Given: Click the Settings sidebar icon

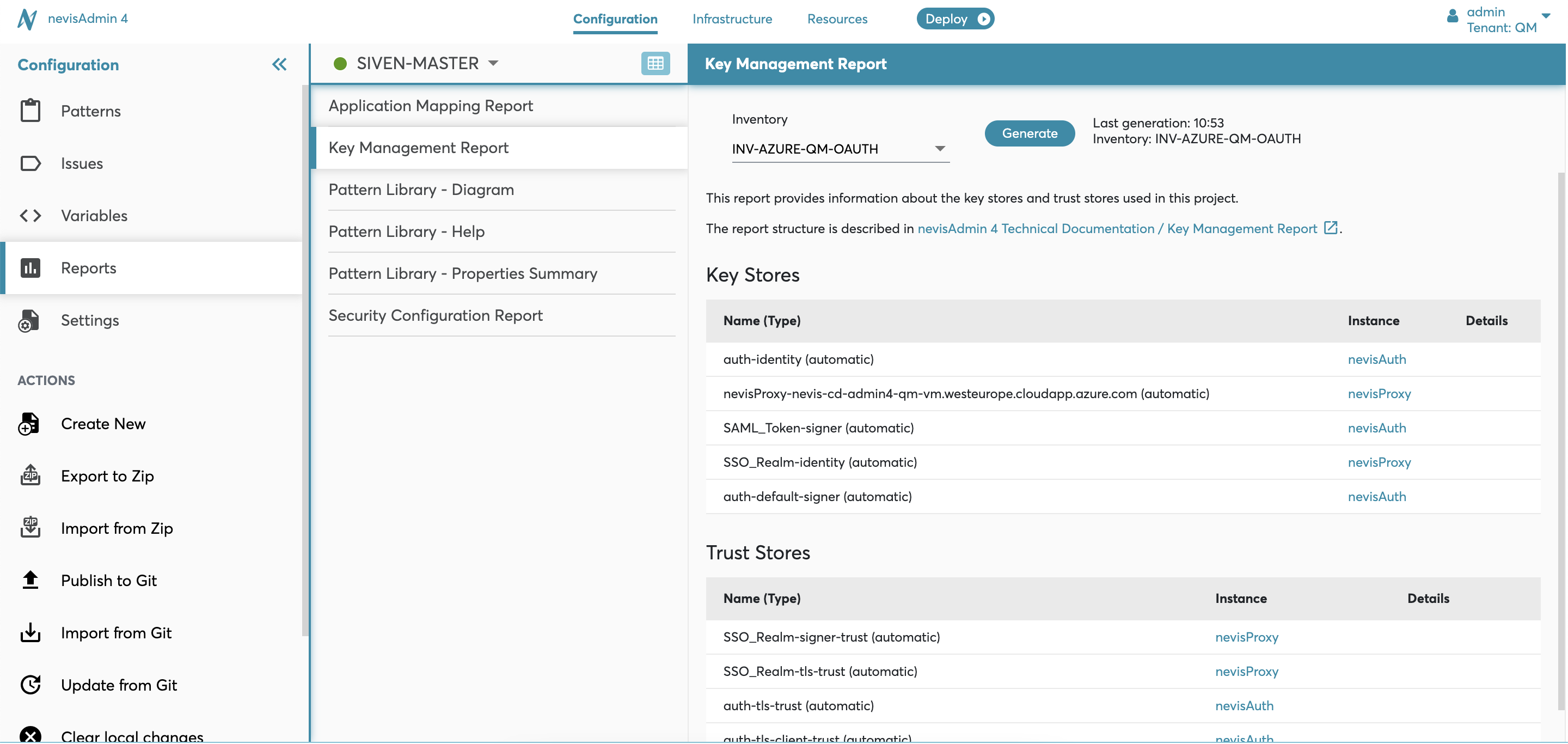Looking at the screenshot, I should [x=29, y=320].
